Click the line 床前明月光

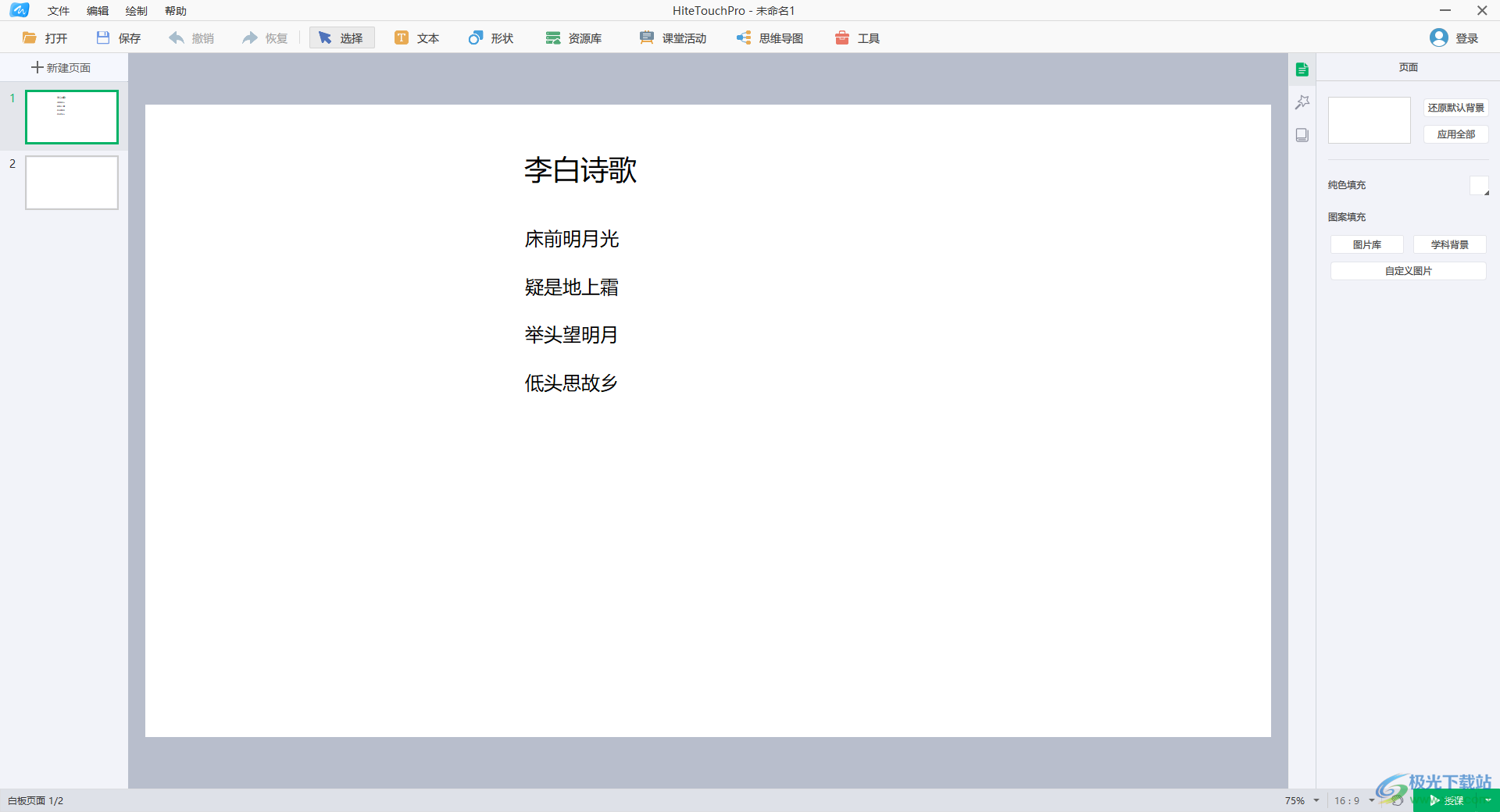click(x=572, y=239)
